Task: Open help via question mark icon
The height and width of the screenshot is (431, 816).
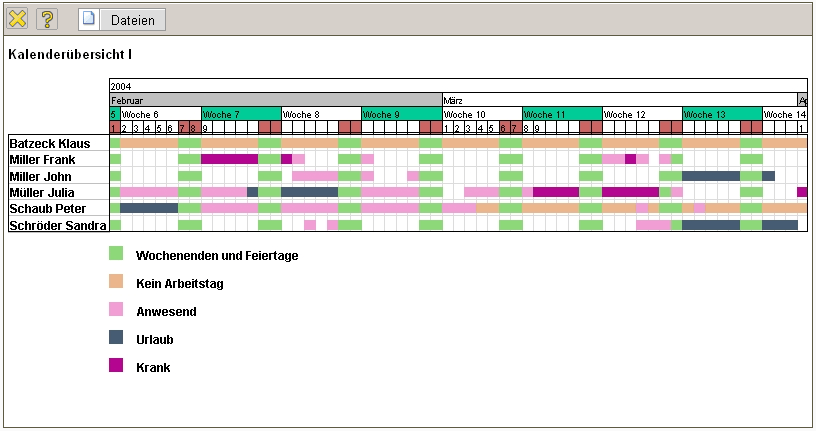Action: point(47,19)
